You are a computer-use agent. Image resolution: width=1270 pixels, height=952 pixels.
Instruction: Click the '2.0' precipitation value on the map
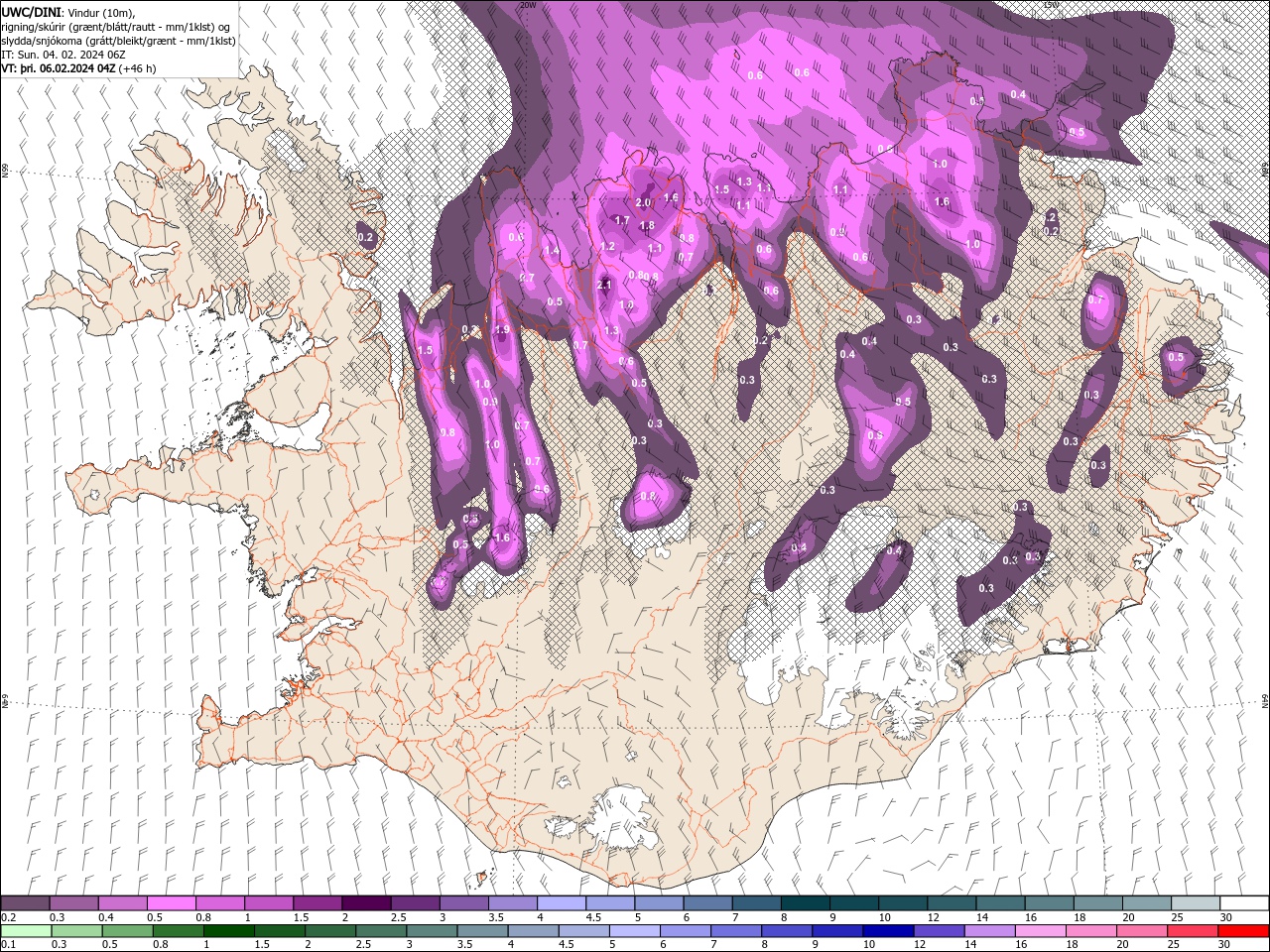coord(642,202)
